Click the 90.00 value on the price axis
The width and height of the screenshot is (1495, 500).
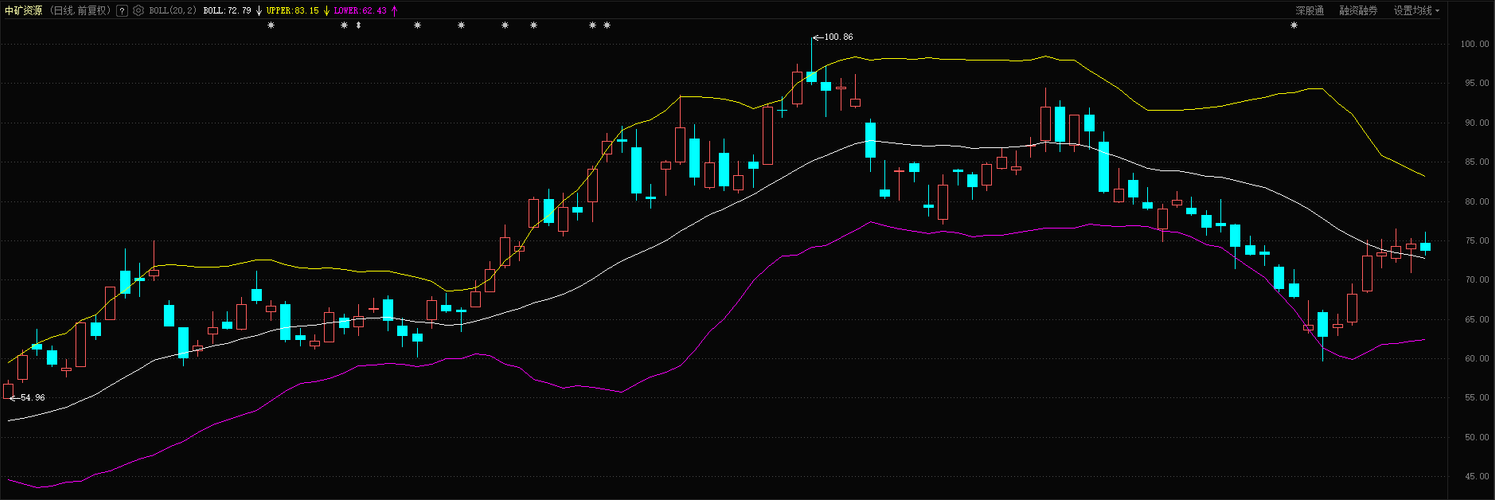pos(1477,123)
